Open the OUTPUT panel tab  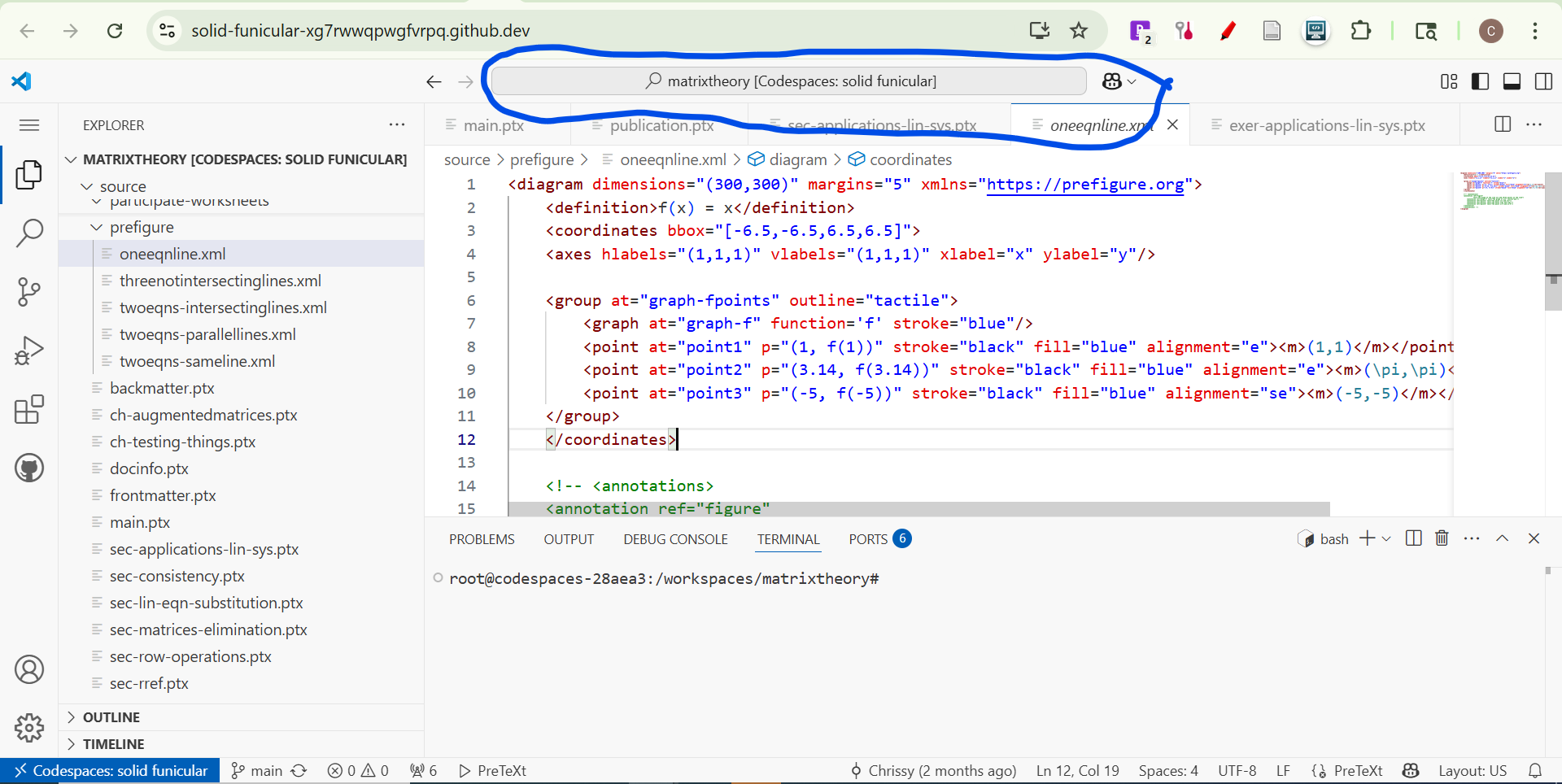[x=569, y=539]
